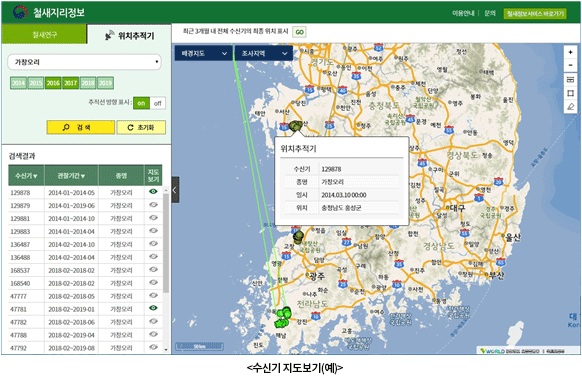Open 이용안내 in header

point(463,13)
